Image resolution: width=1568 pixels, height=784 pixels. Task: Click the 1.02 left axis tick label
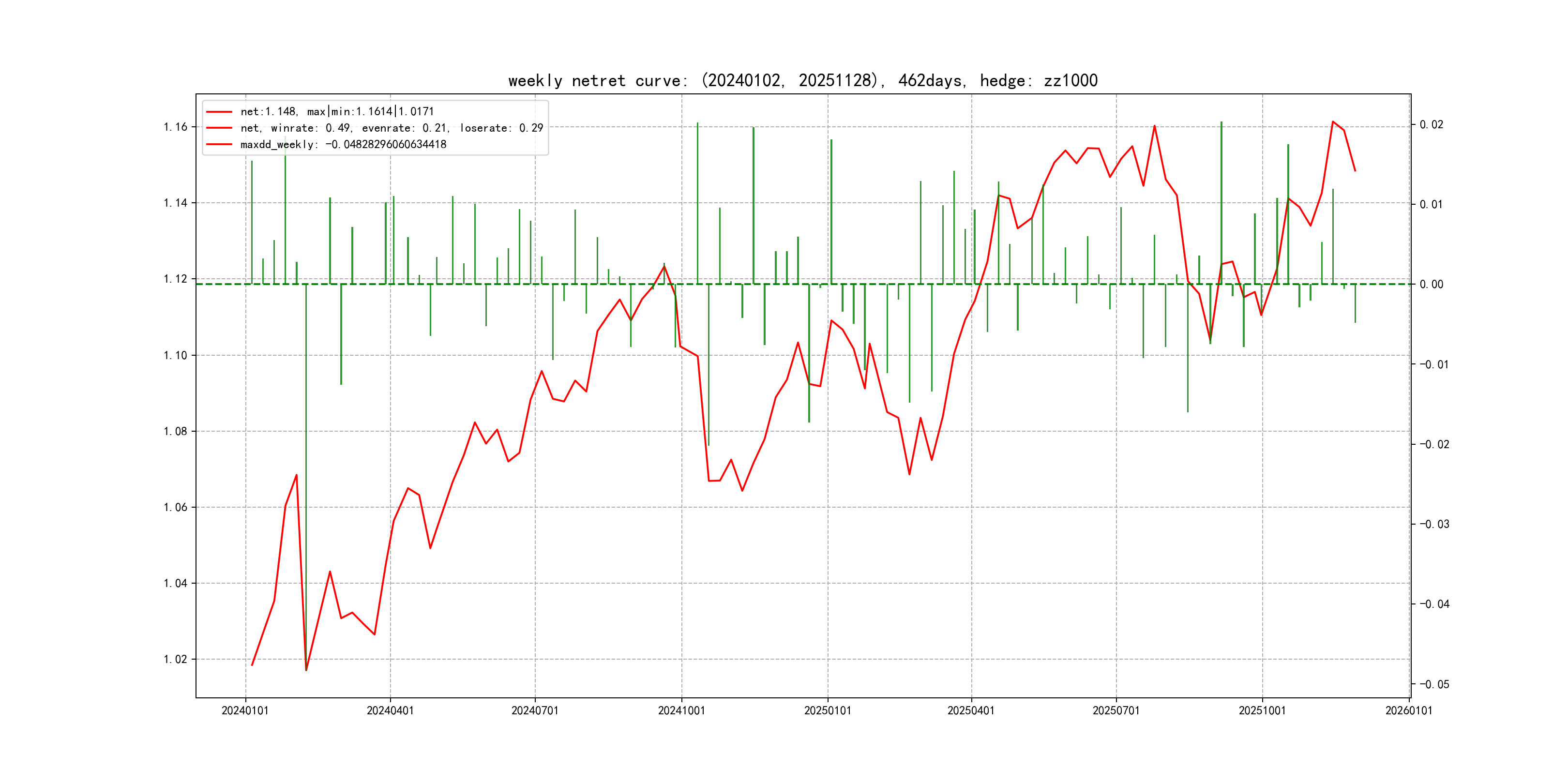(175, 659)
